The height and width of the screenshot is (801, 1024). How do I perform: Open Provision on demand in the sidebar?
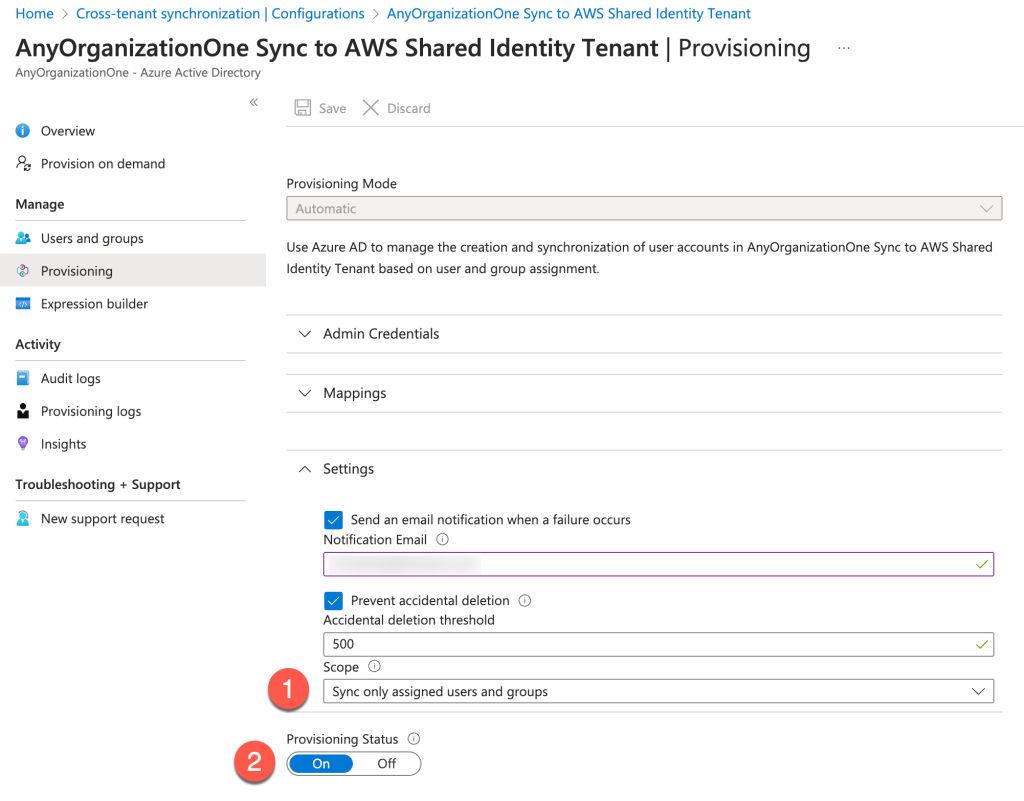pos(101,163)
